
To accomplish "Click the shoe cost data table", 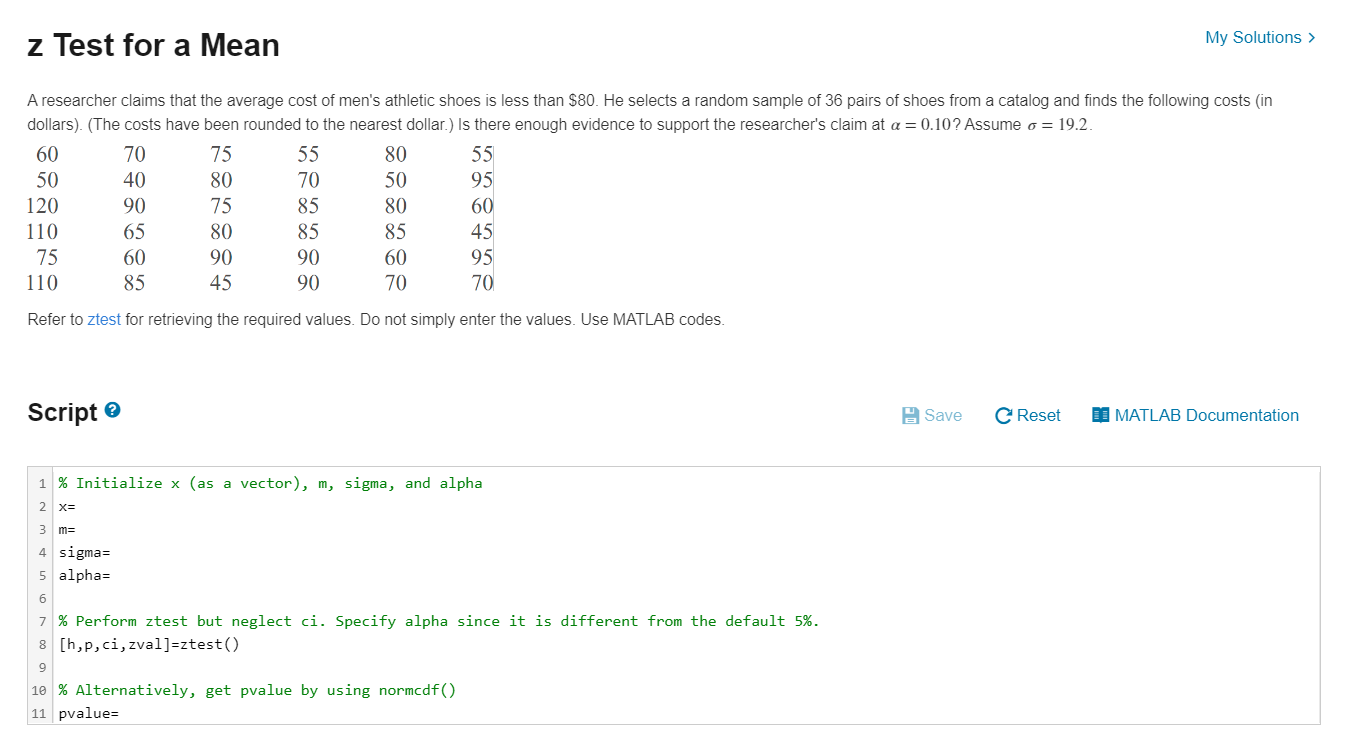I will click(x=262, y=218).
